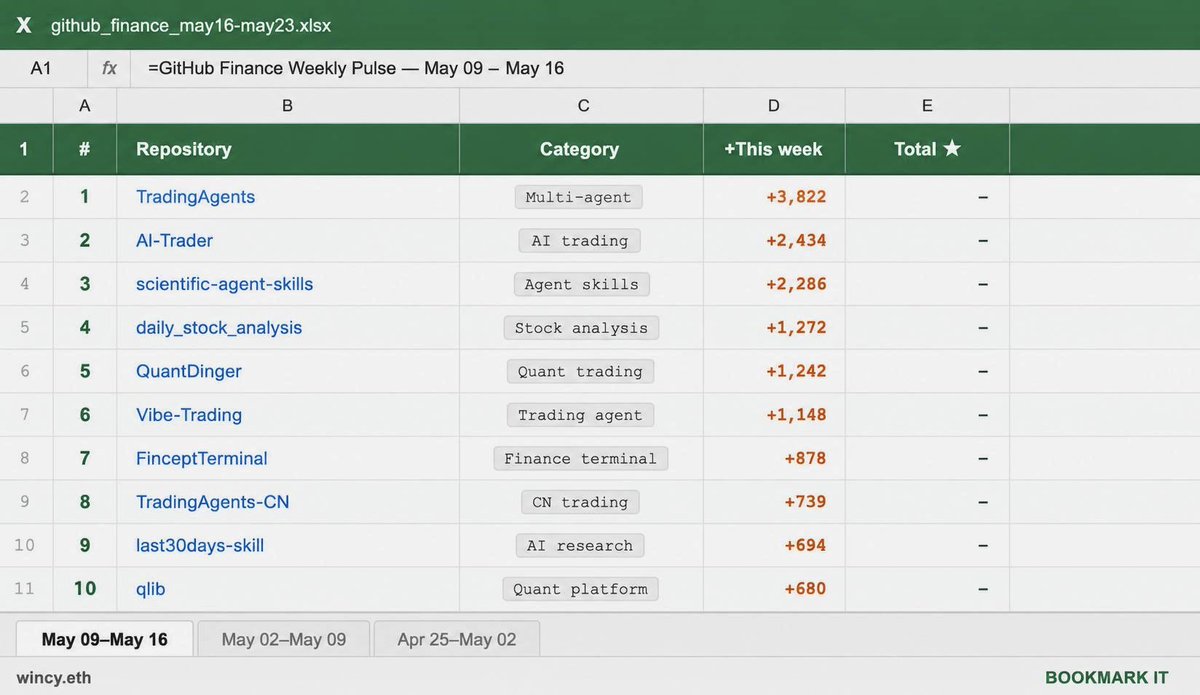Select column E header
The width and height of the screenshot is (1200, 695).
coord(927,105)
